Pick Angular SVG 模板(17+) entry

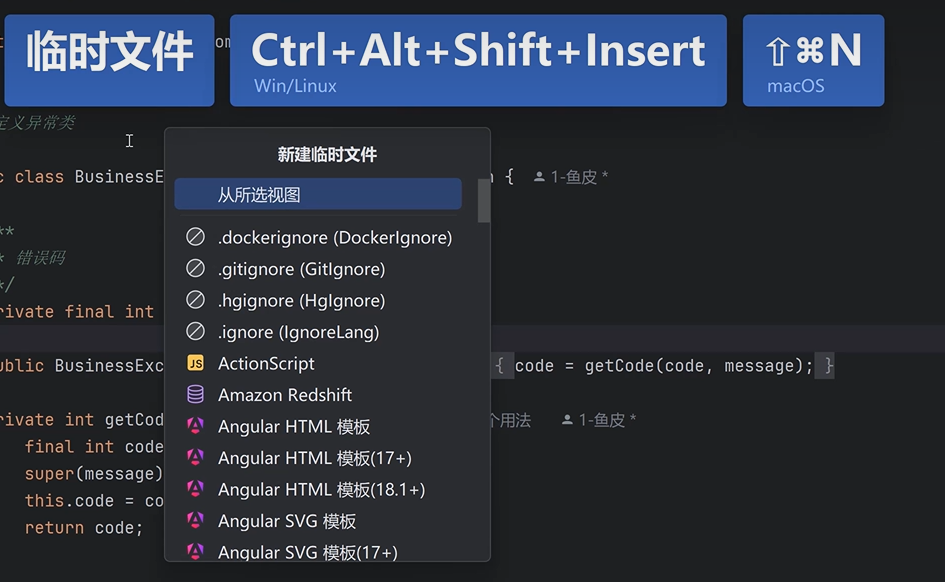[x=307, y=552]
